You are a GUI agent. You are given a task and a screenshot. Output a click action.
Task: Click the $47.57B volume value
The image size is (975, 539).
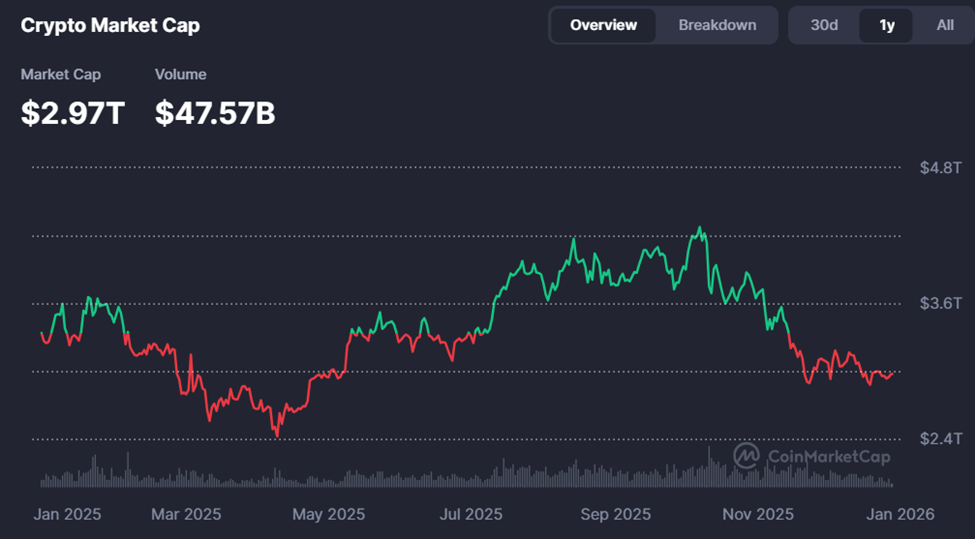tap(215, 113)
